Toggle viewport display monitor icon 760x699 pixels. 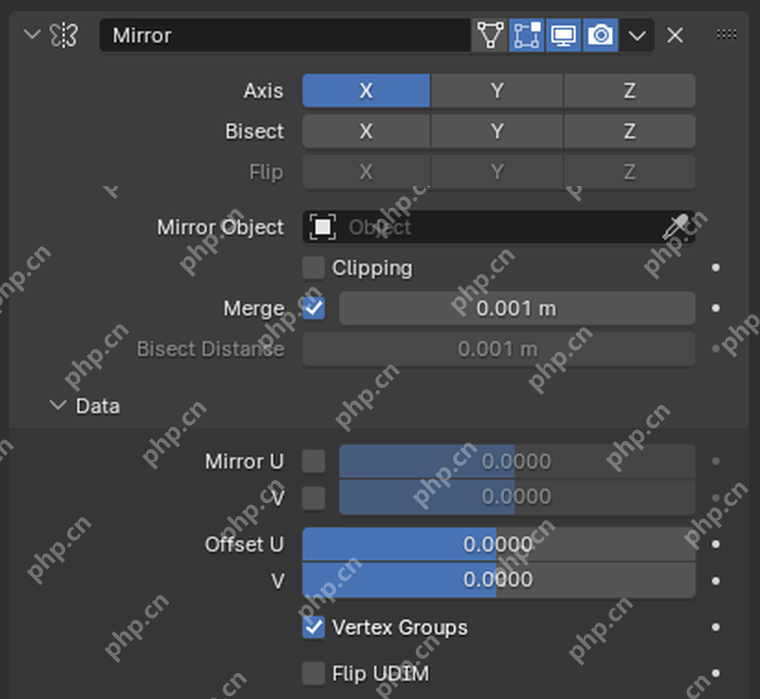click(x=564, y=35)
